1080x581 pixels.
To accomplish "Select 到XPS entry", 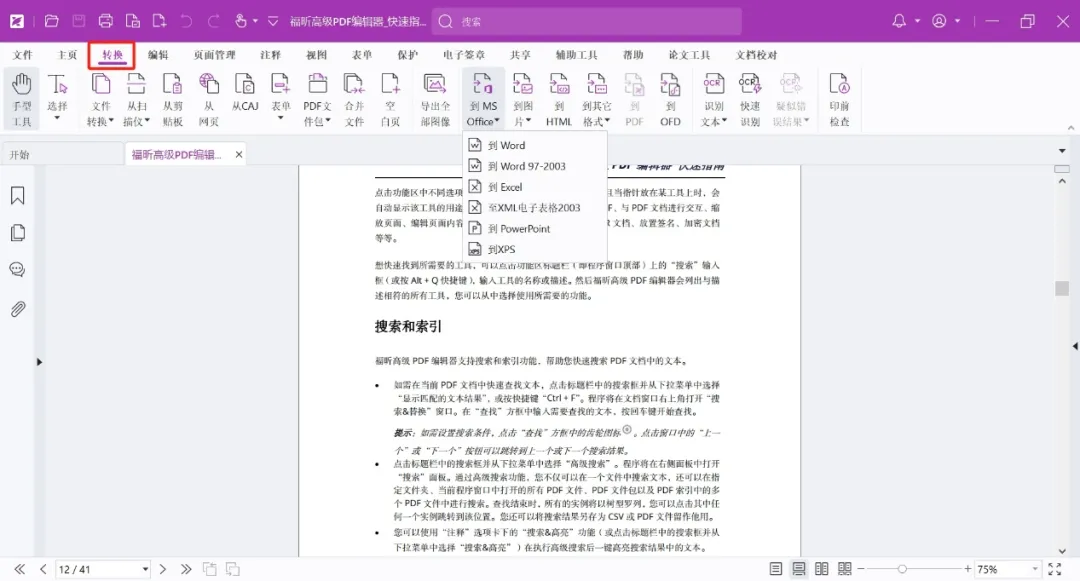I will pos(535,249).
